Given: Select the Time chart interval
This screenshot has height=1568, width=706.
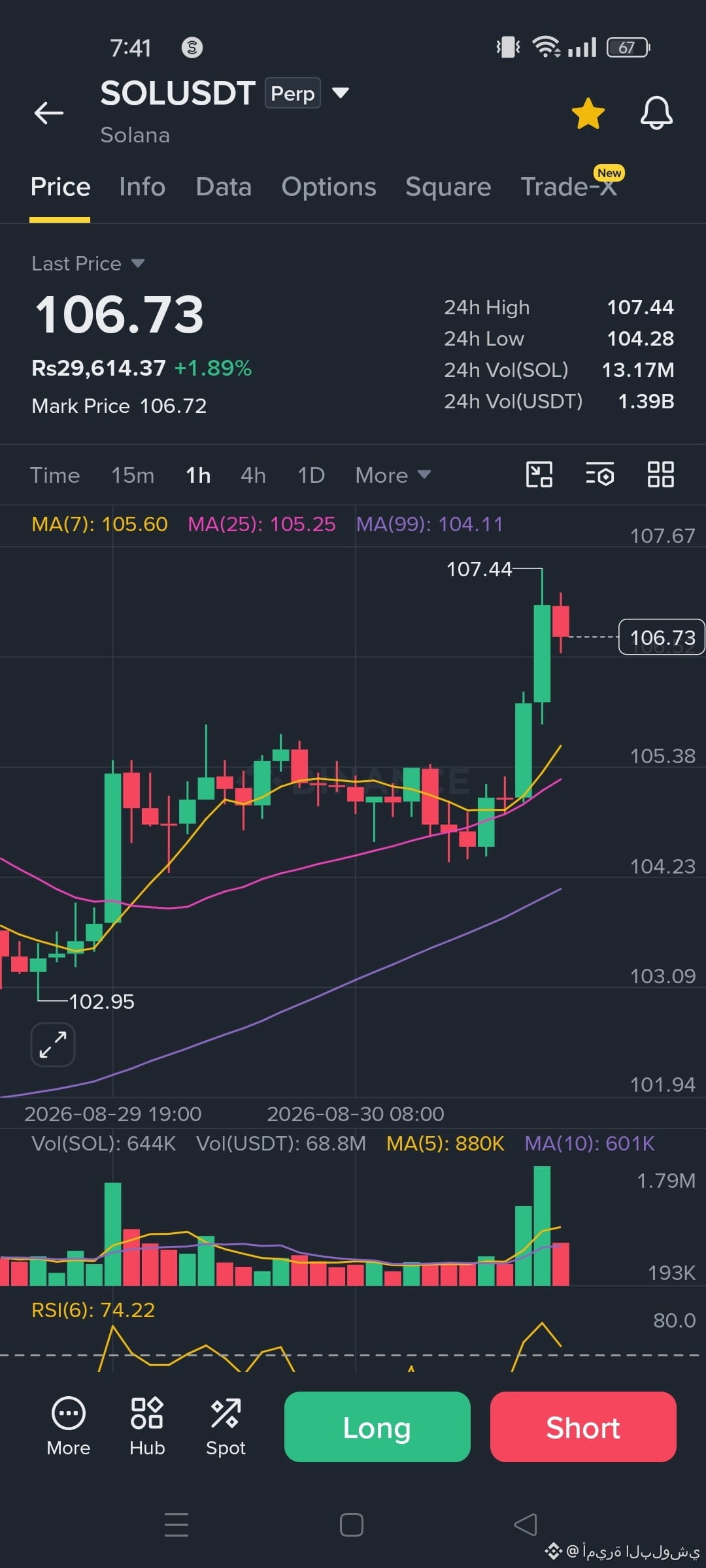Looking at the screenshot, I should (x=55, y=475).
